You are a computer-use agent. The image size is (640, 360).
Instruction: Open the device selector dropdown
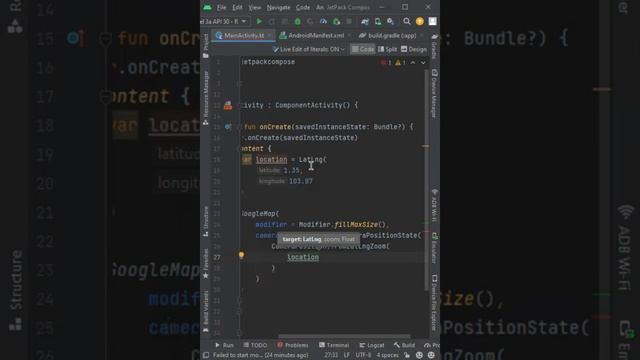click(x=224, y=21)
